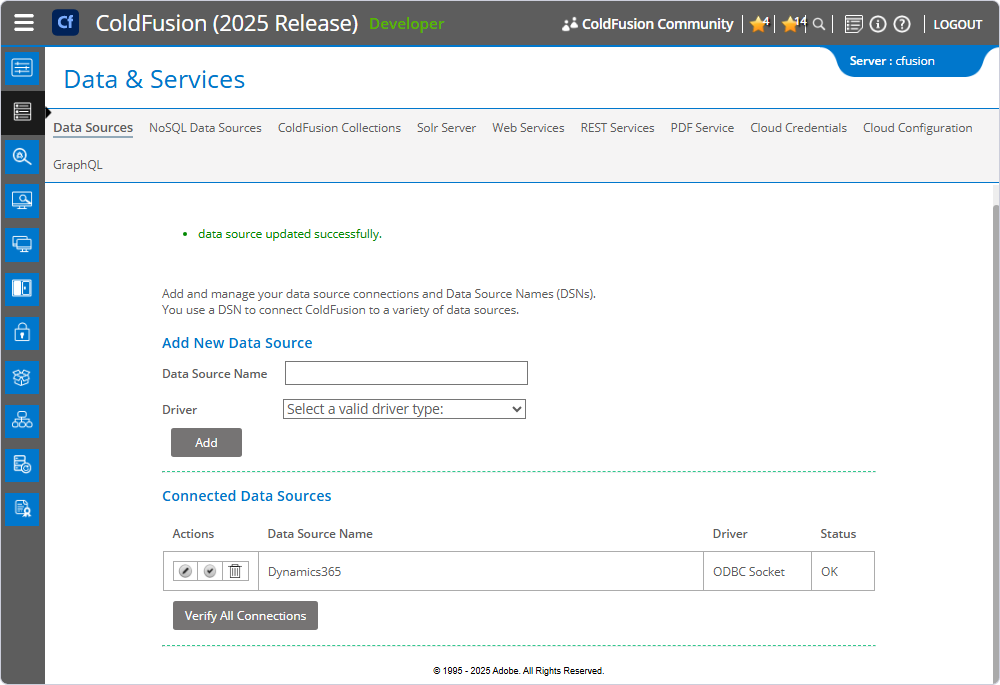This screenshot has width=1000, height=685.
Task: Click inside the Data Source Name field
Action: 405,372
